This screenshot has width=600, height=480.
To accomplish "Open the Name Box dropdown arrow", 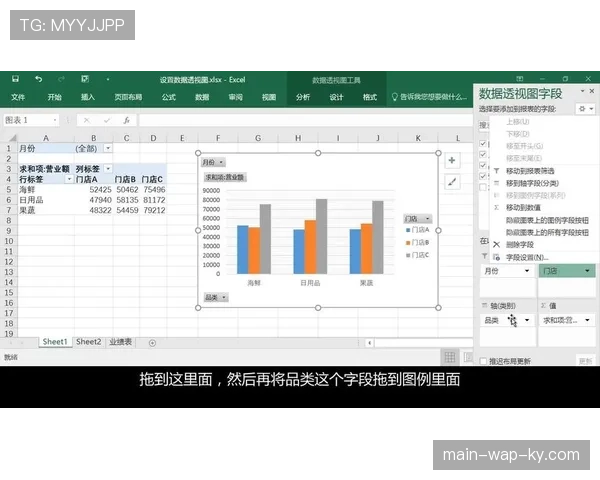I will 55,121.
